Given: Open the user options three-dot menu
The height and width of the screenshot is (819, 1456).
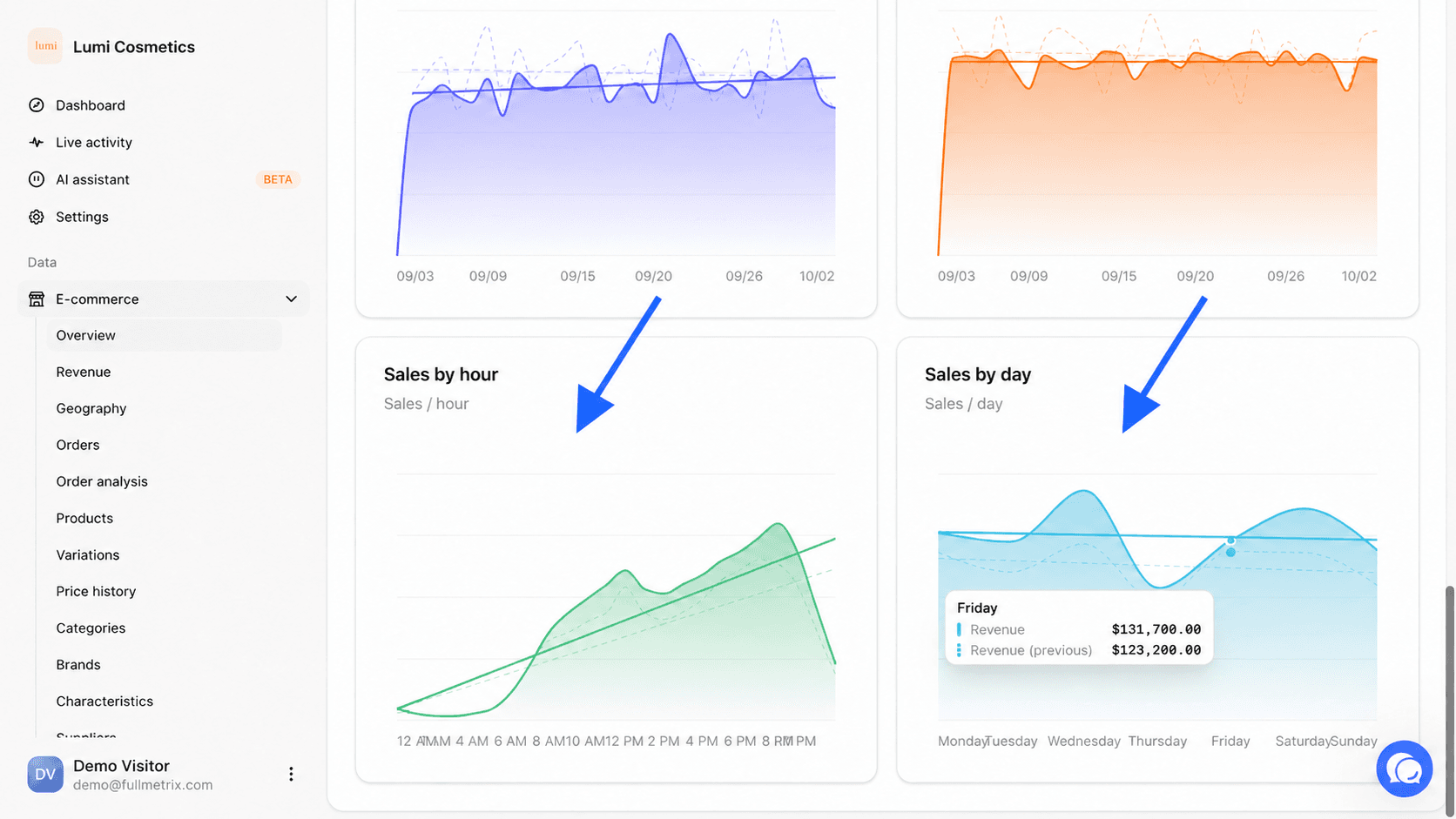Looking at the screenshot, I should (291, 774).
